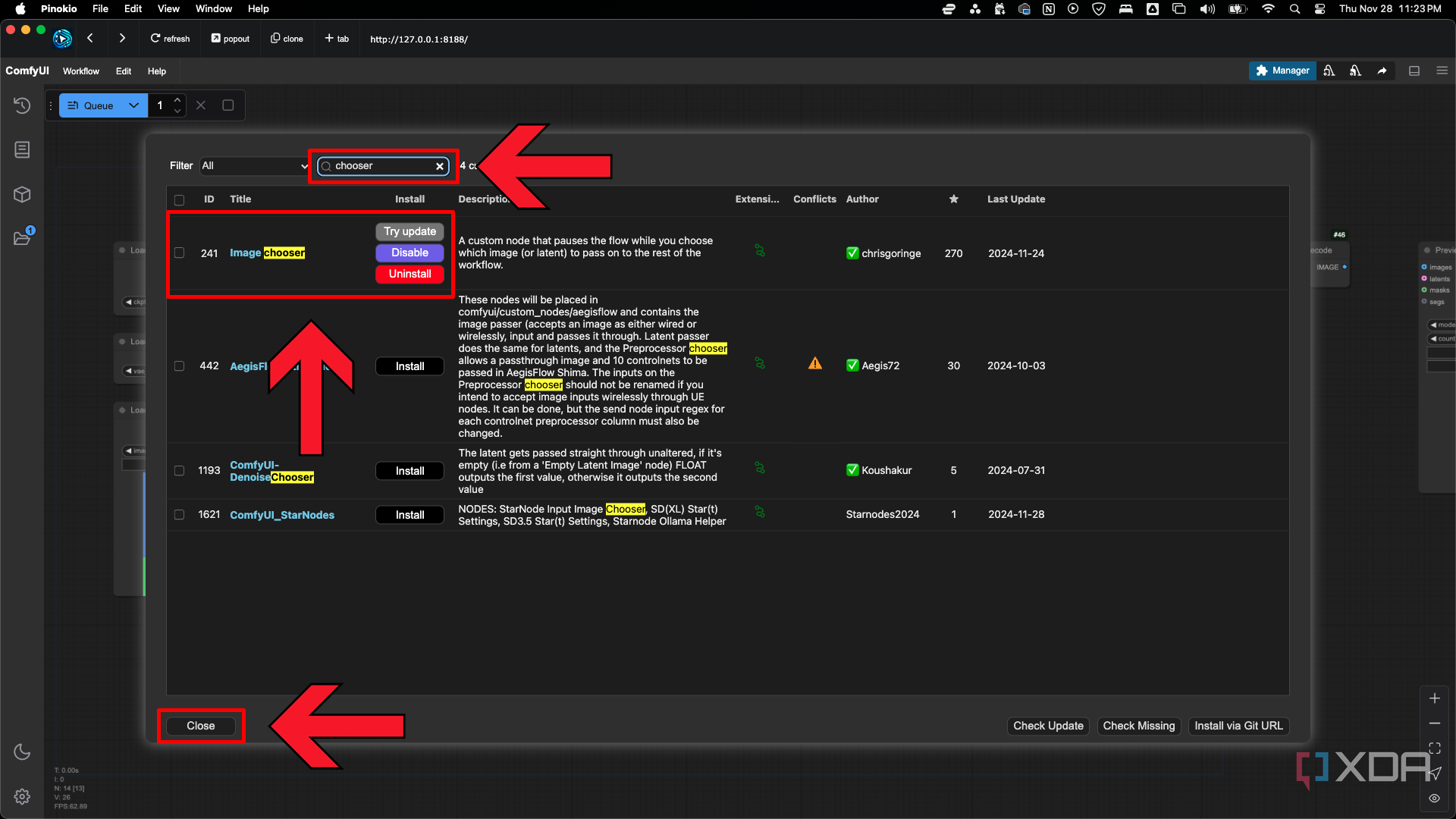Uninstall the Image chooser node
1456x819 pixels.
point(409,274)
